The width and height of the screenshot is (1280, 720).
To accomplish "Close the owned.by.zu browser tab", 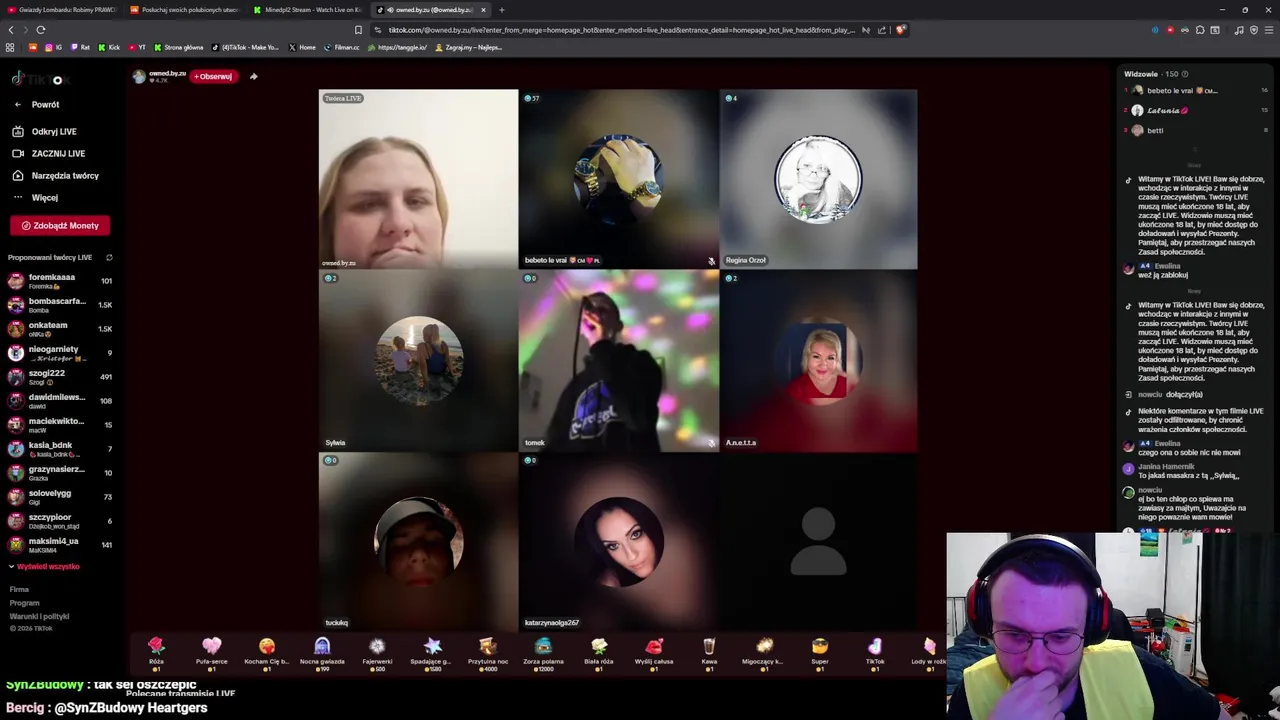I will coord(483,10).
